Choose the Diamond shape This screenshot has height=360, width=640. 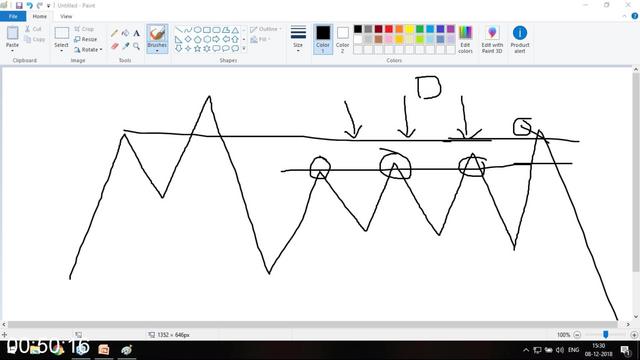pos(188,39)
